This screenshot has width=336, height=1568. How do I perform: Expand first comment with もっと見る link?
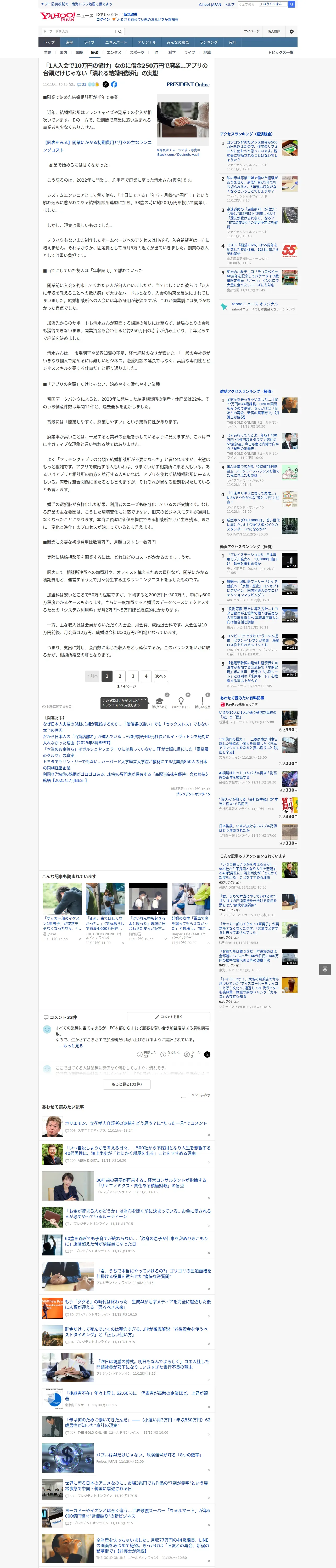(x=73, y=1046)
